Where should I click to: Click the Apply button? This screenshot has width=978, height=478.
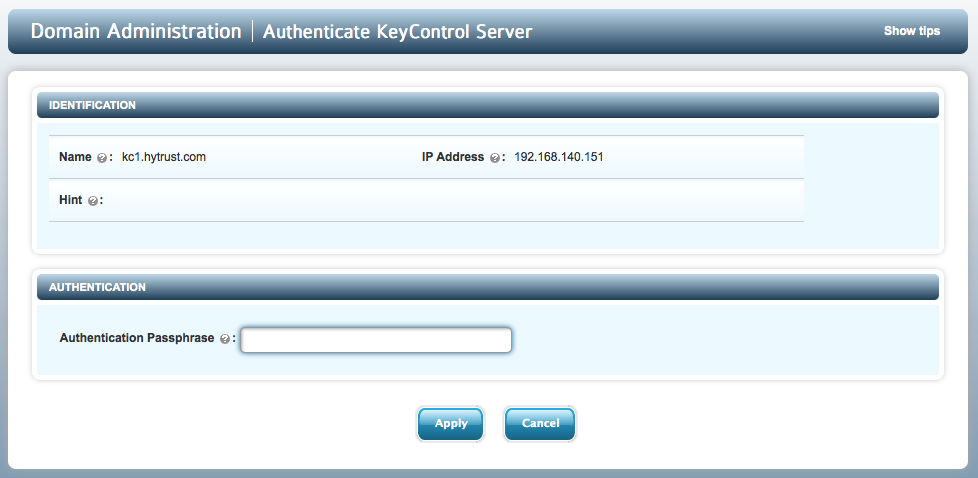point(450,424)
